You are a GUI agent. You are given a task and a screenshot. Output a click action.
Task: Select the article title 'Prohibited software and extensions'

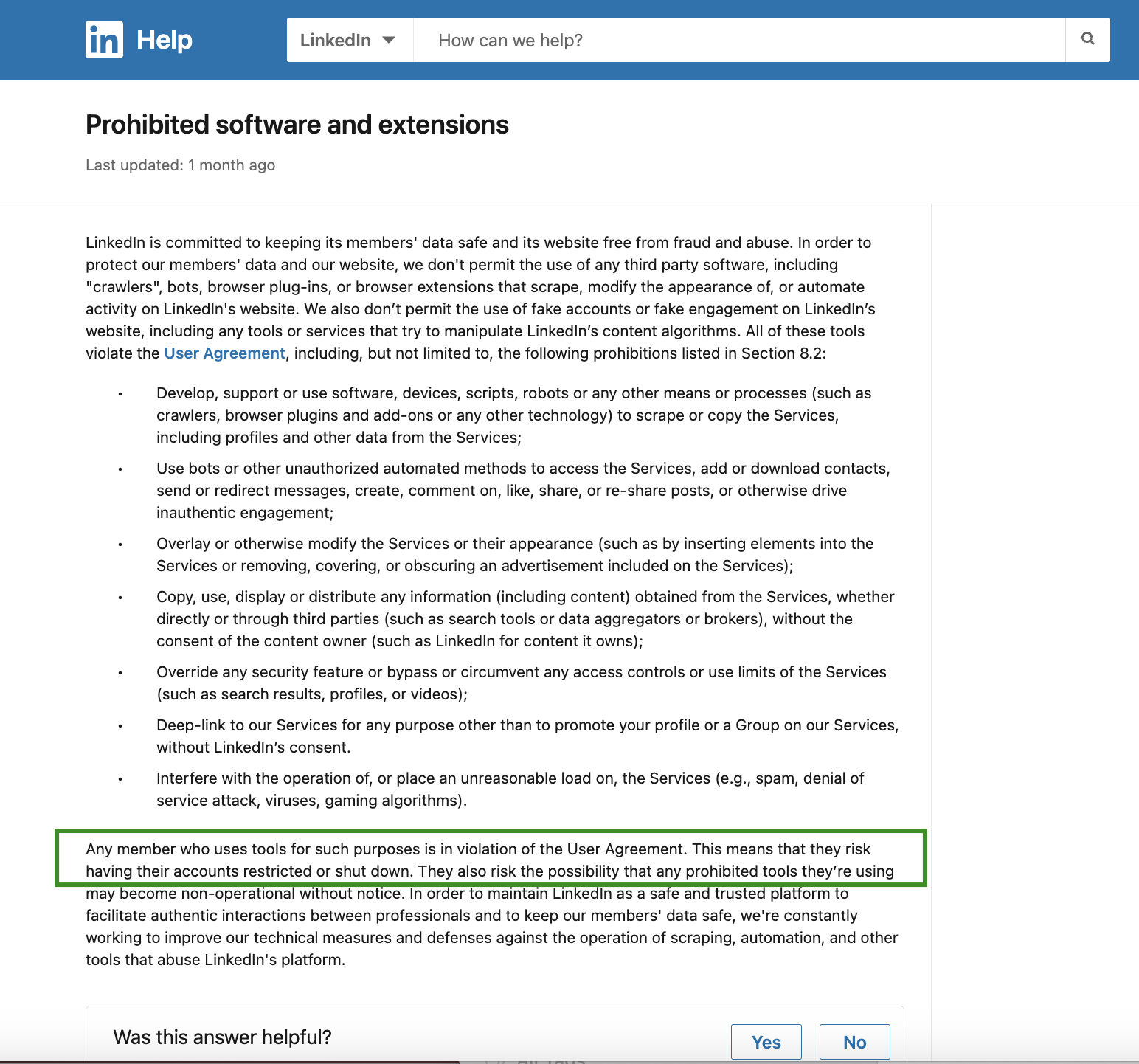point(297,124)
